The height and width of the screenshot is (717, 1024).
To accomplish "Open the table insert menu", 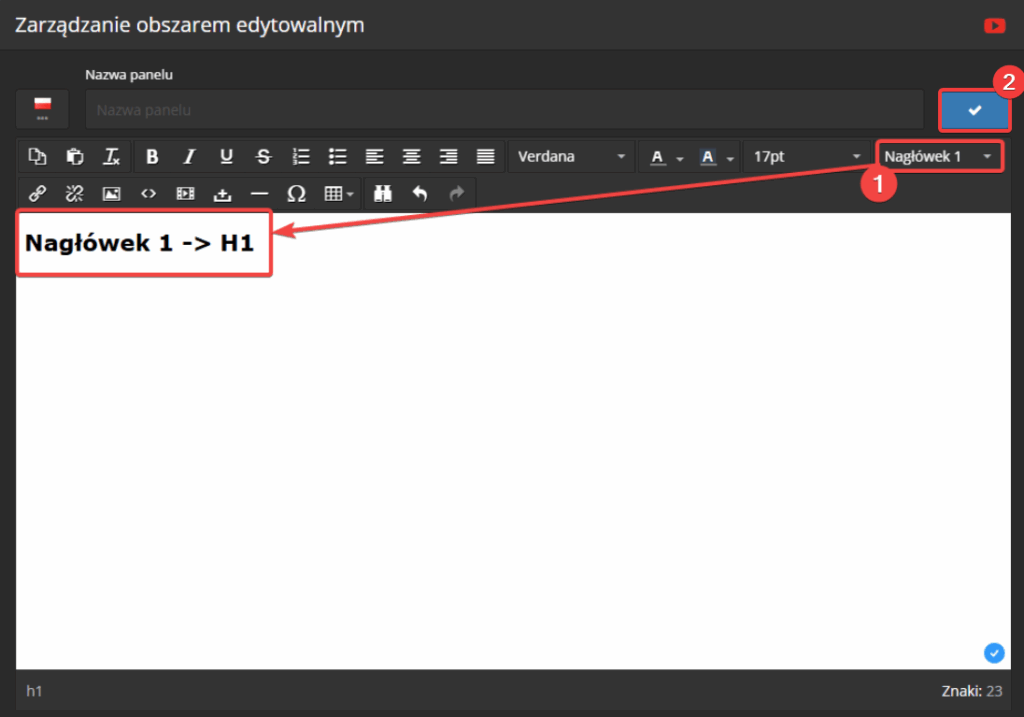I will [338, 193].
